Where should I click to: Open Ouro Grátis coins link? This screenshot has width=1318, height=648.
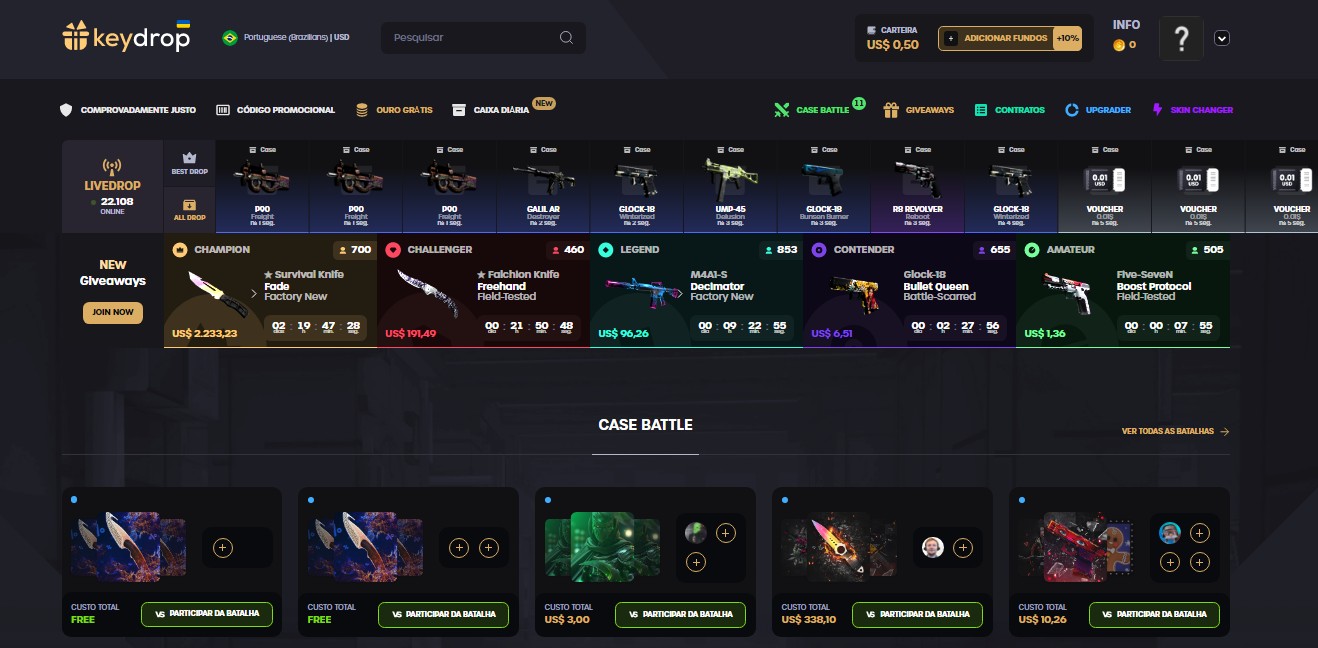(x=393, y=109)
